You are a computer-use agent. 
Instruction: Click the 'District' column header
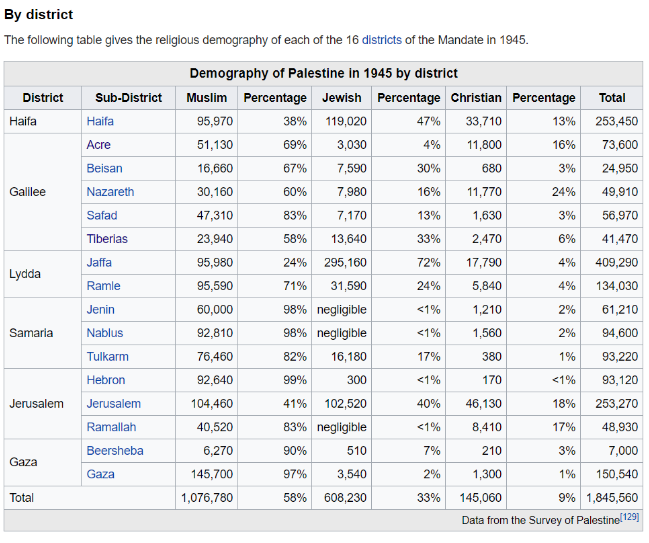point(43,98)
